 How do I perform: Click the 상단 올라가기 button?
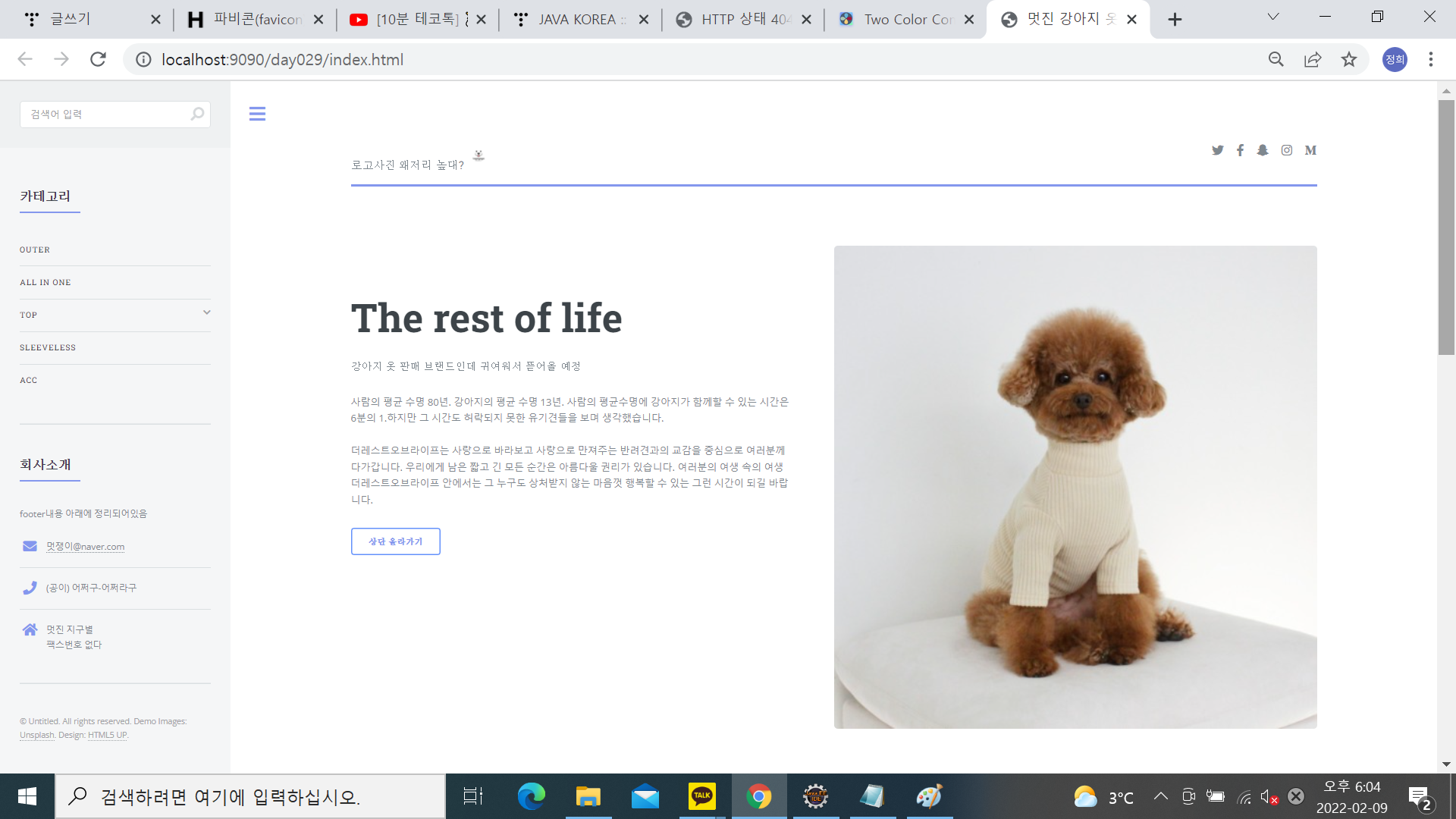click(x=395, y=541)
